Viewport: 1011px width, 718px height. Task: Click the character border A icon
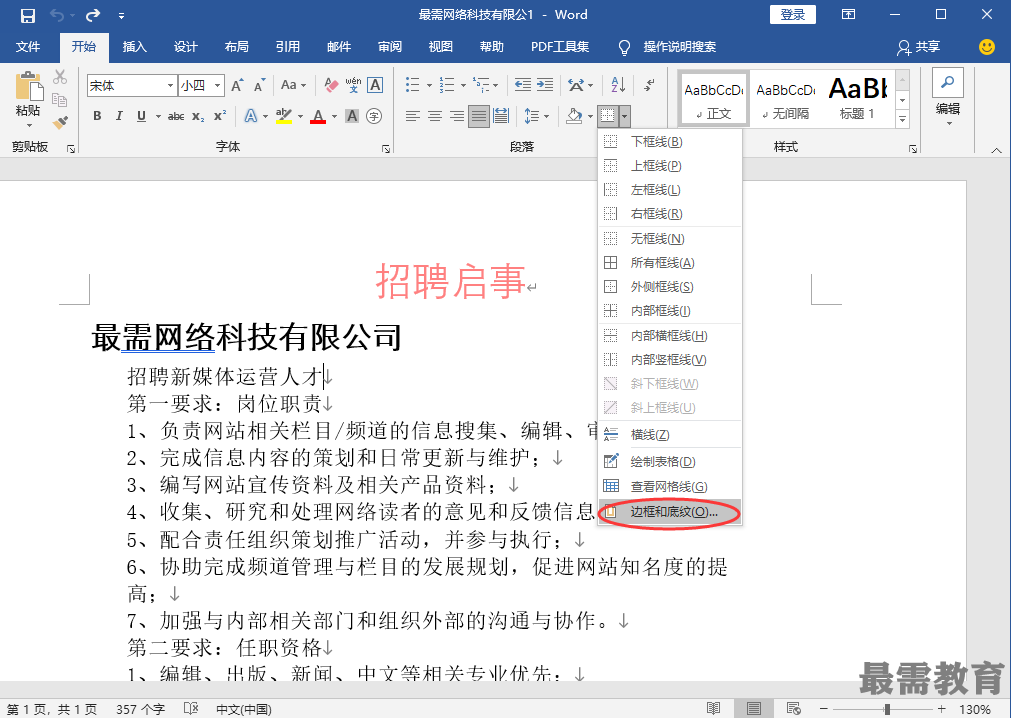click(375, 85)
